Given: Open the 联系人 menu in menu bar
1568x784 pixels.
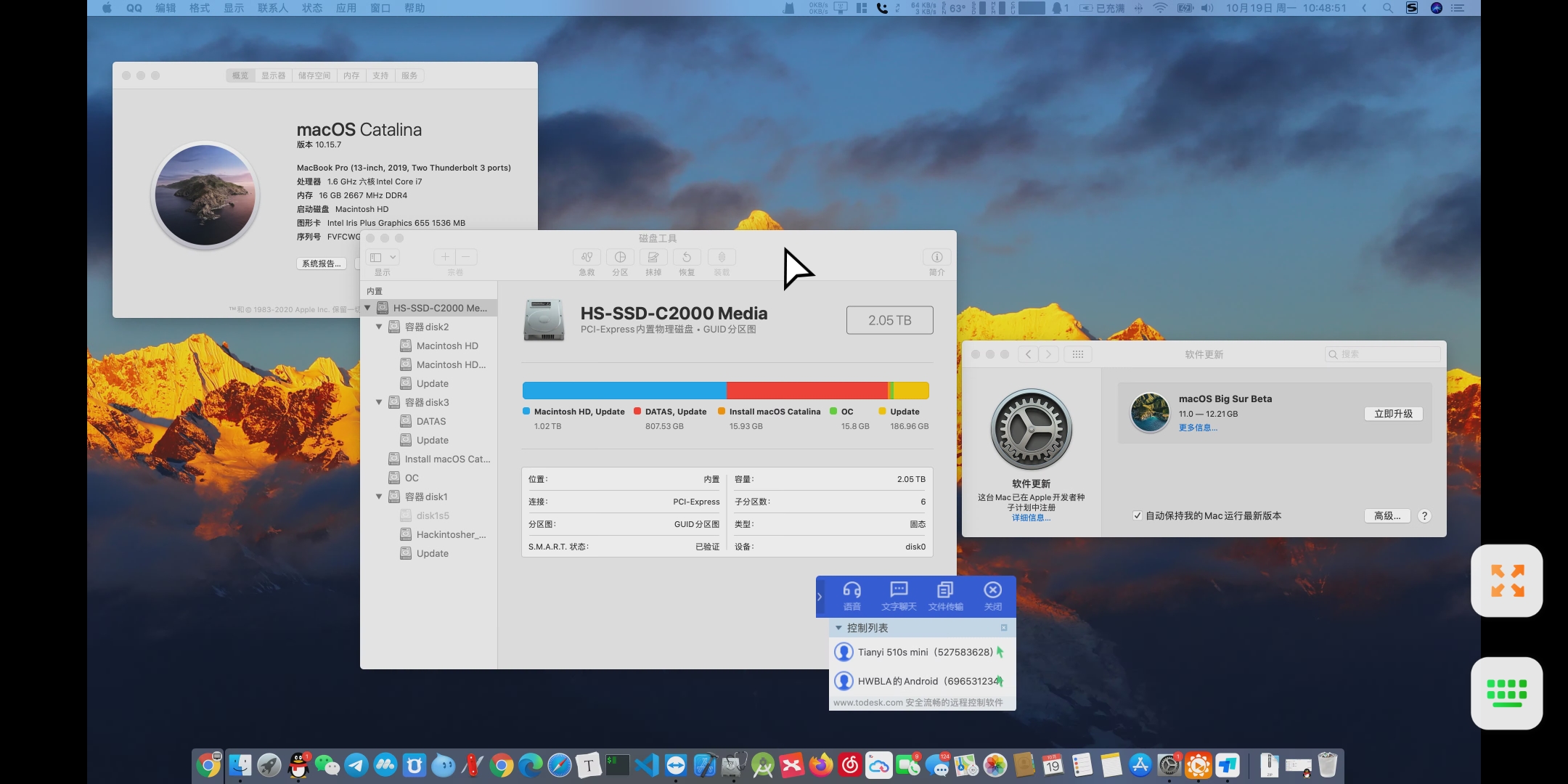Looking at the screenshot, I should pos(273,8).
